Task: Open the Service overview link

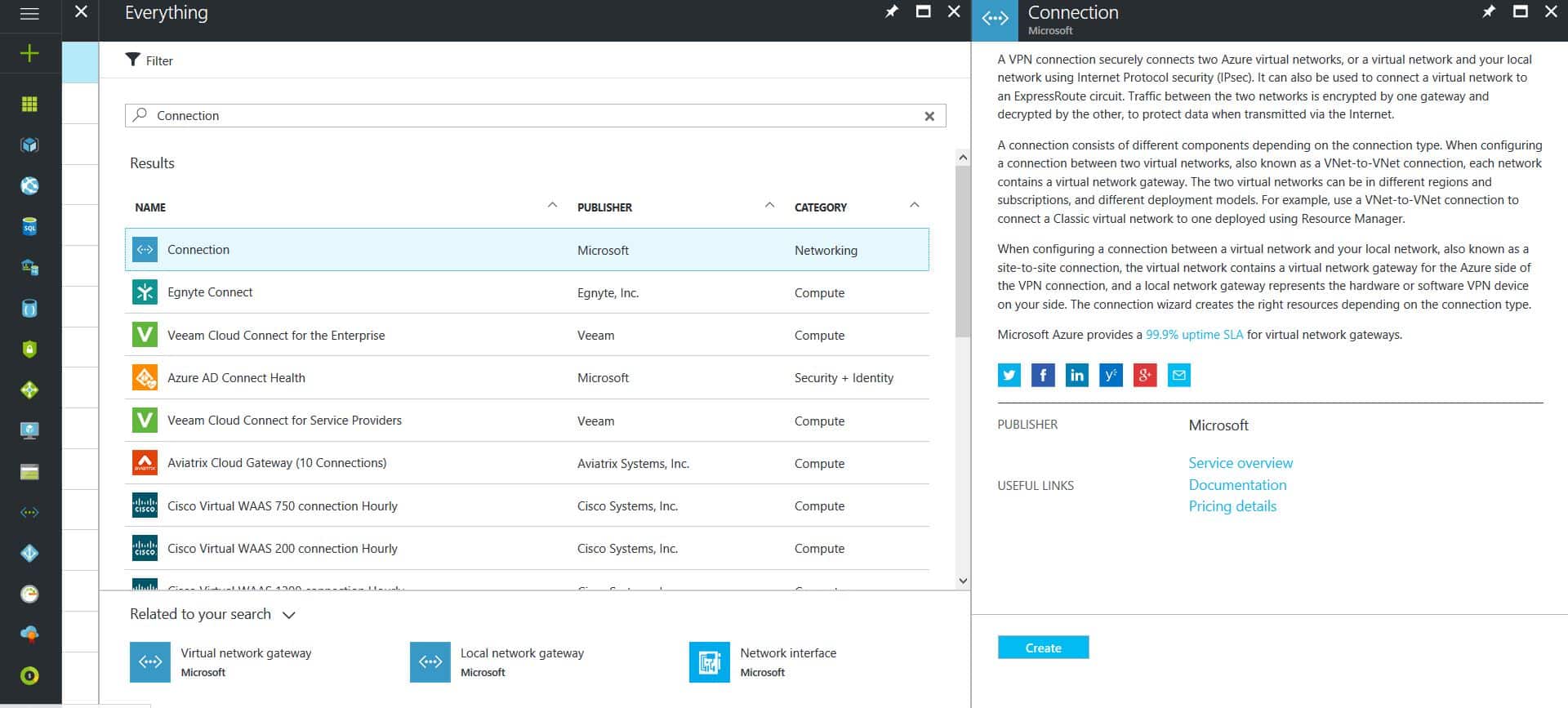Action: (x=1241, y=463)
